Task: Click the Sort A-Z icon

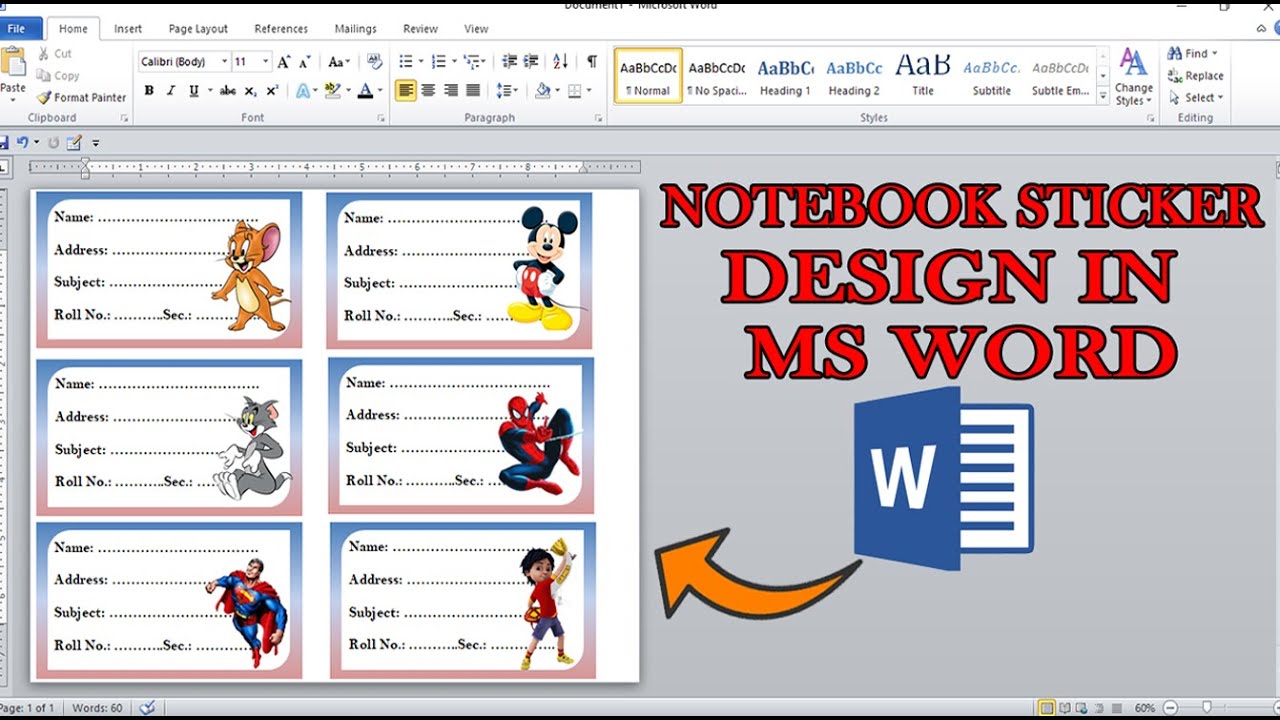Action: click(560, 62)
